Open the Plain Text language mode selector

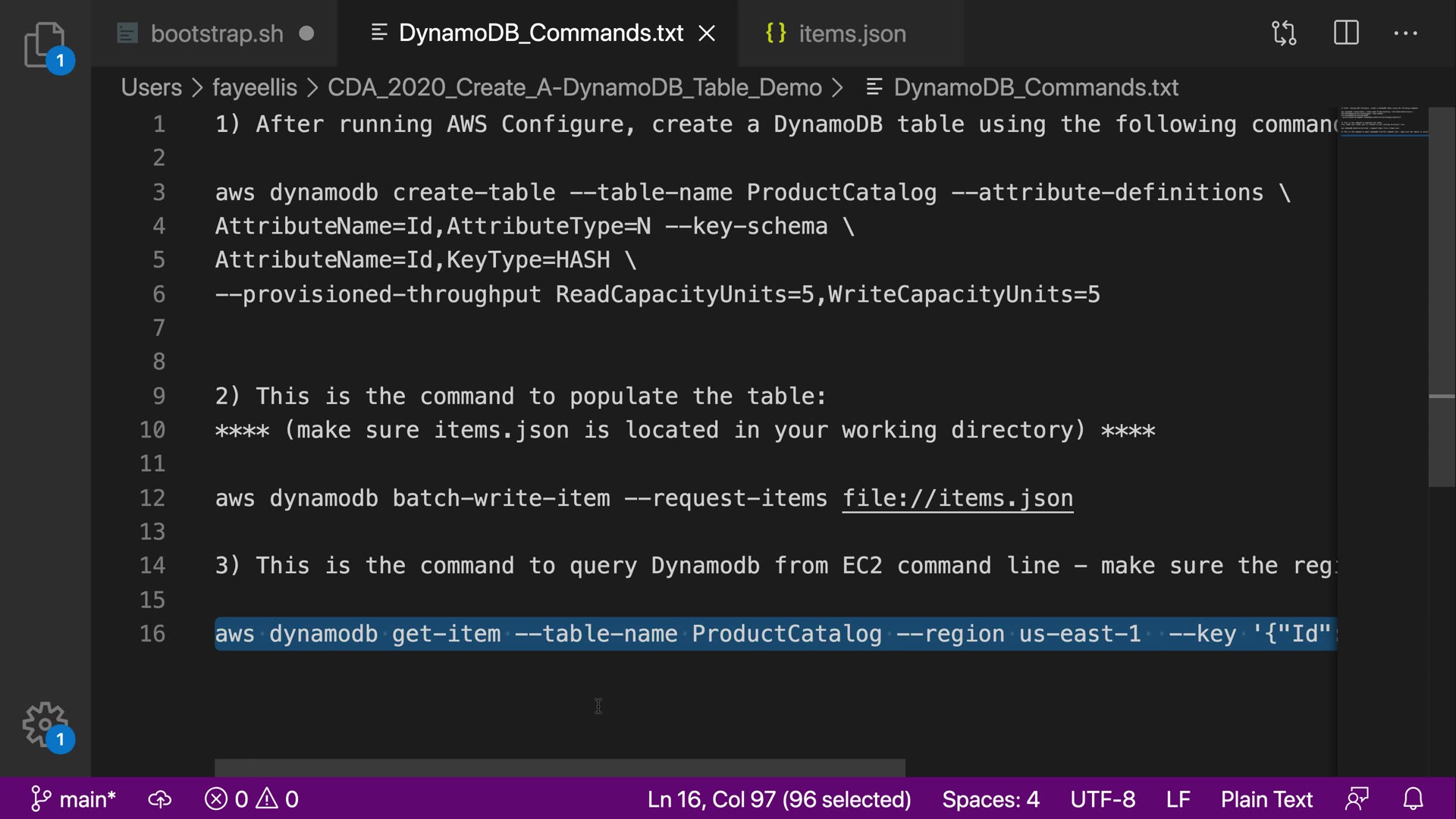click(x=1266, y=799)
